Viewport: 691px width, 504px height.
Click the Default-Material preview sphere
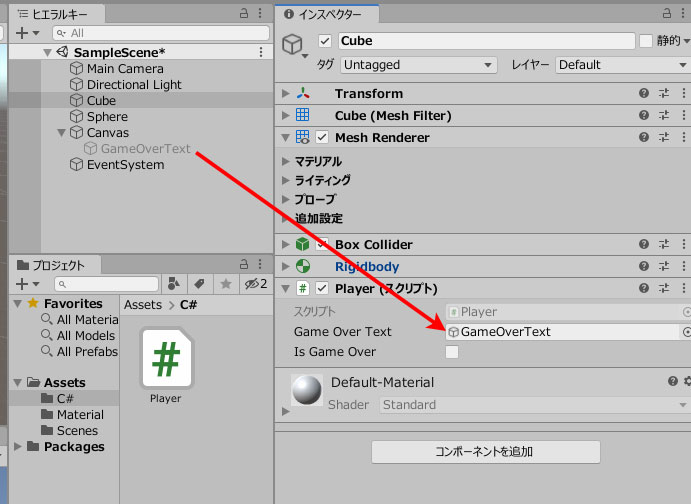pos(307,390)
